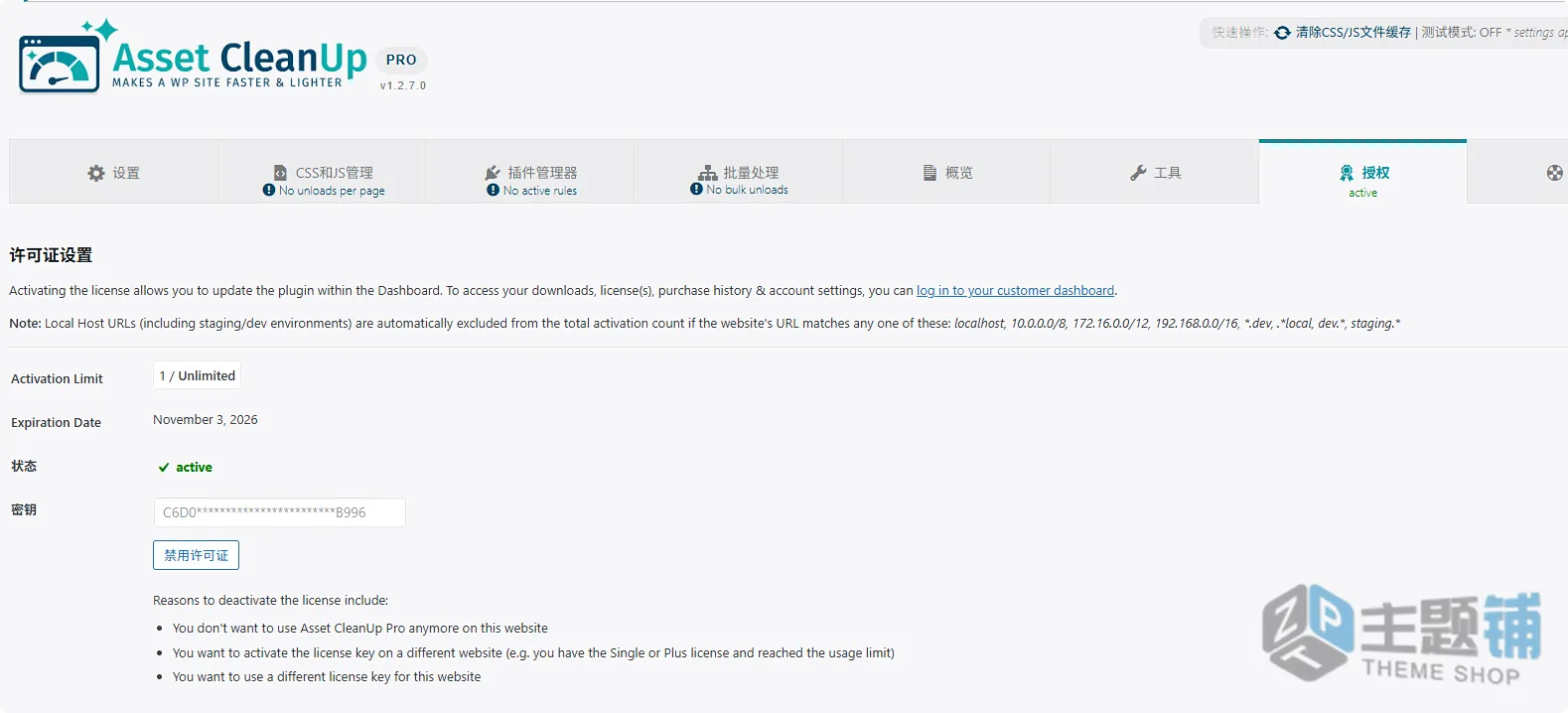The width and height of the screenshot is (1568, 713).
Task: Click the 'No active rules' text
Action: [539, 191]
